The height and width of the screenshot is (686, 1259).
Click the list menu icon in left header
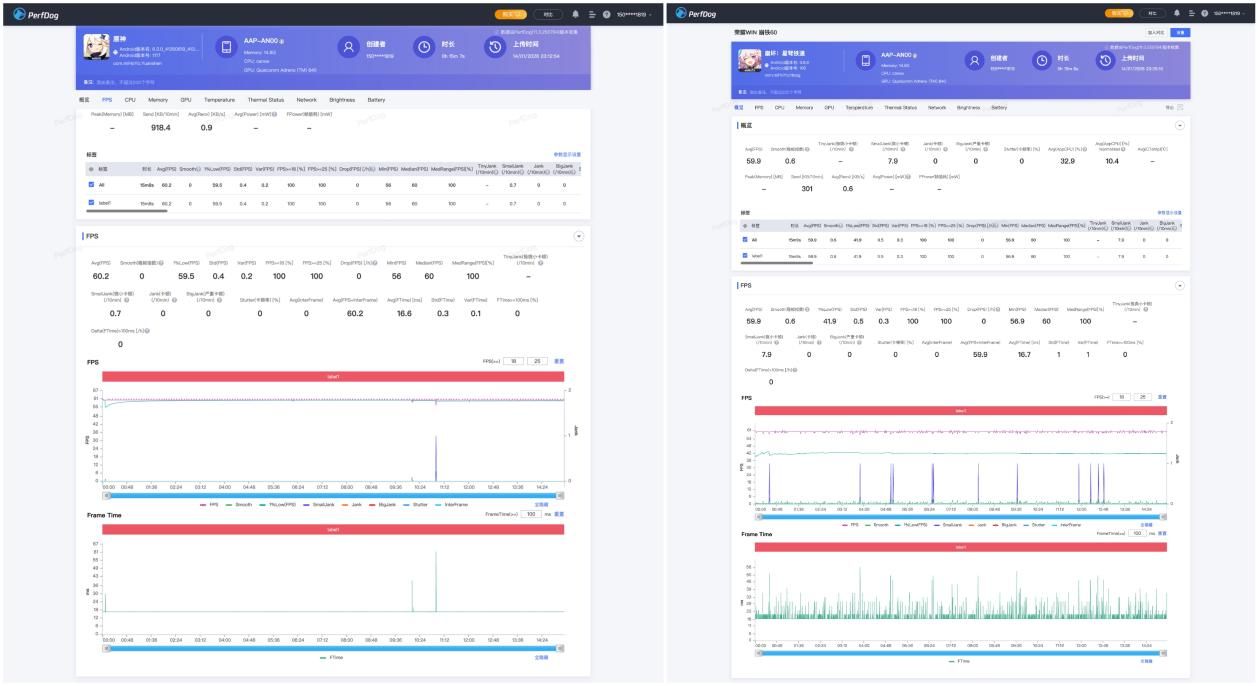click(592, 14)
